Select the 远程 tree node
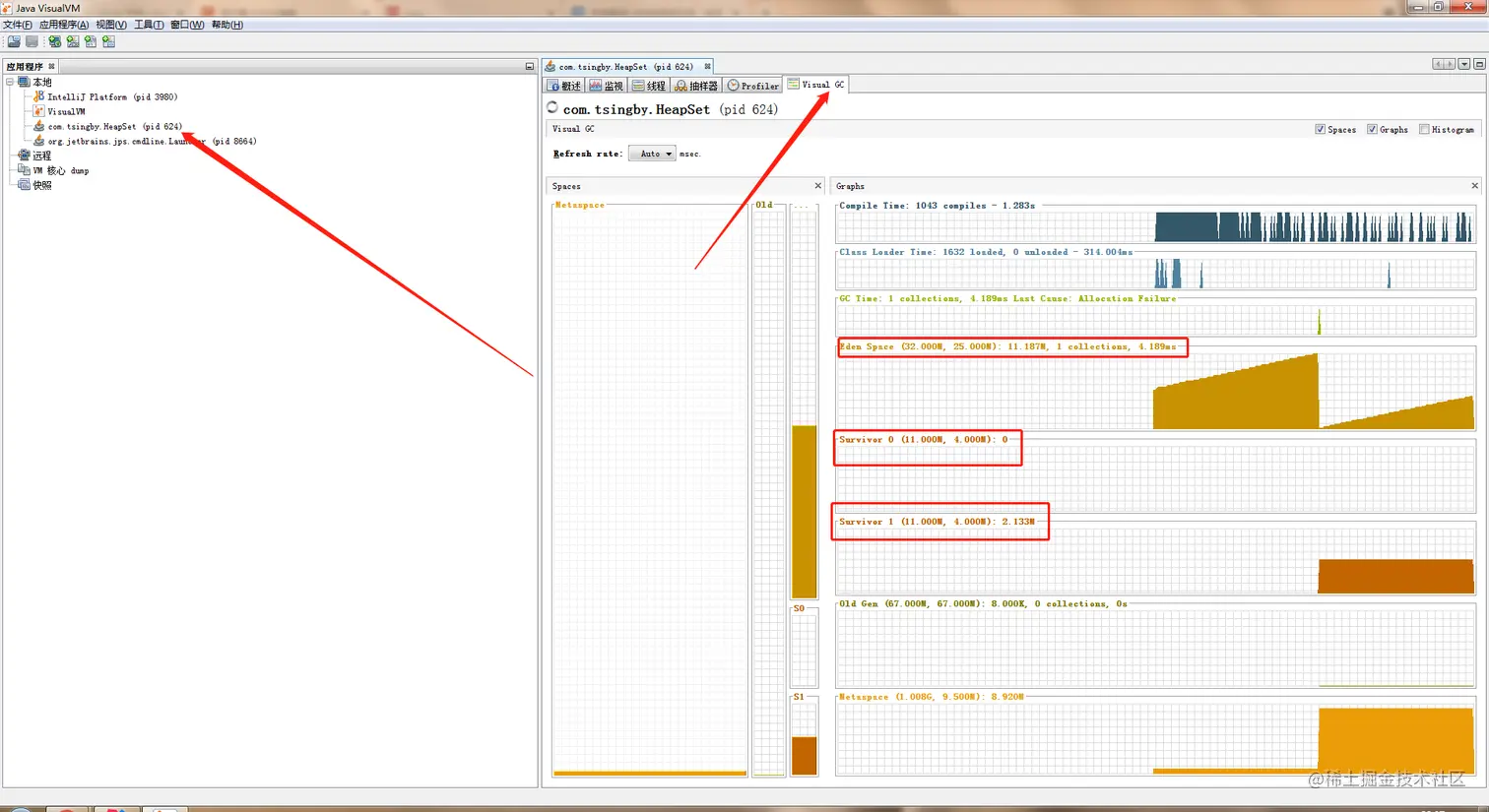 tap(41, 156)
